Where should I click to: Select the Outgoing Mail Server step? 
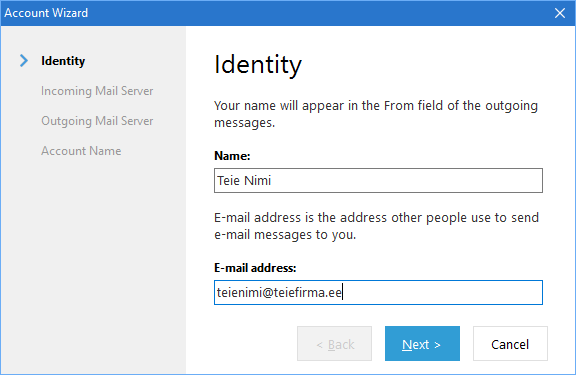coord(97,121)
